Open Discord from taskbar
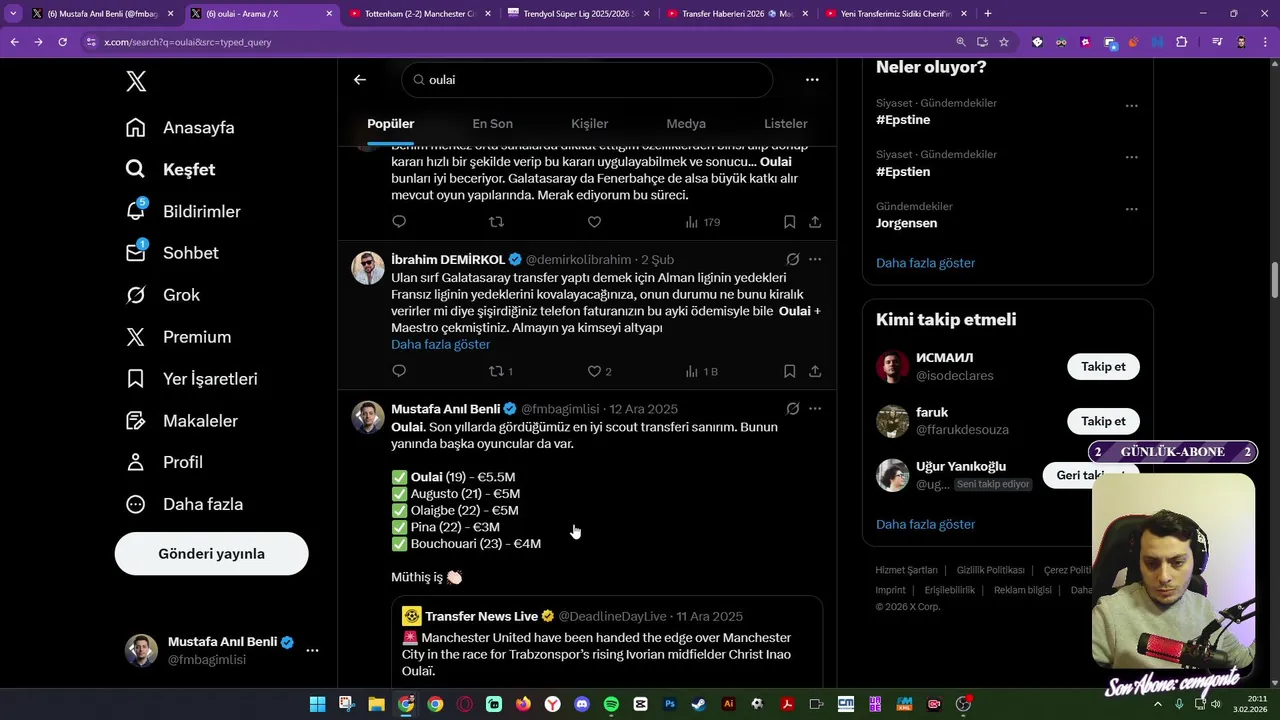Screen dimensions: 1280x720 (x=582, y=704)
